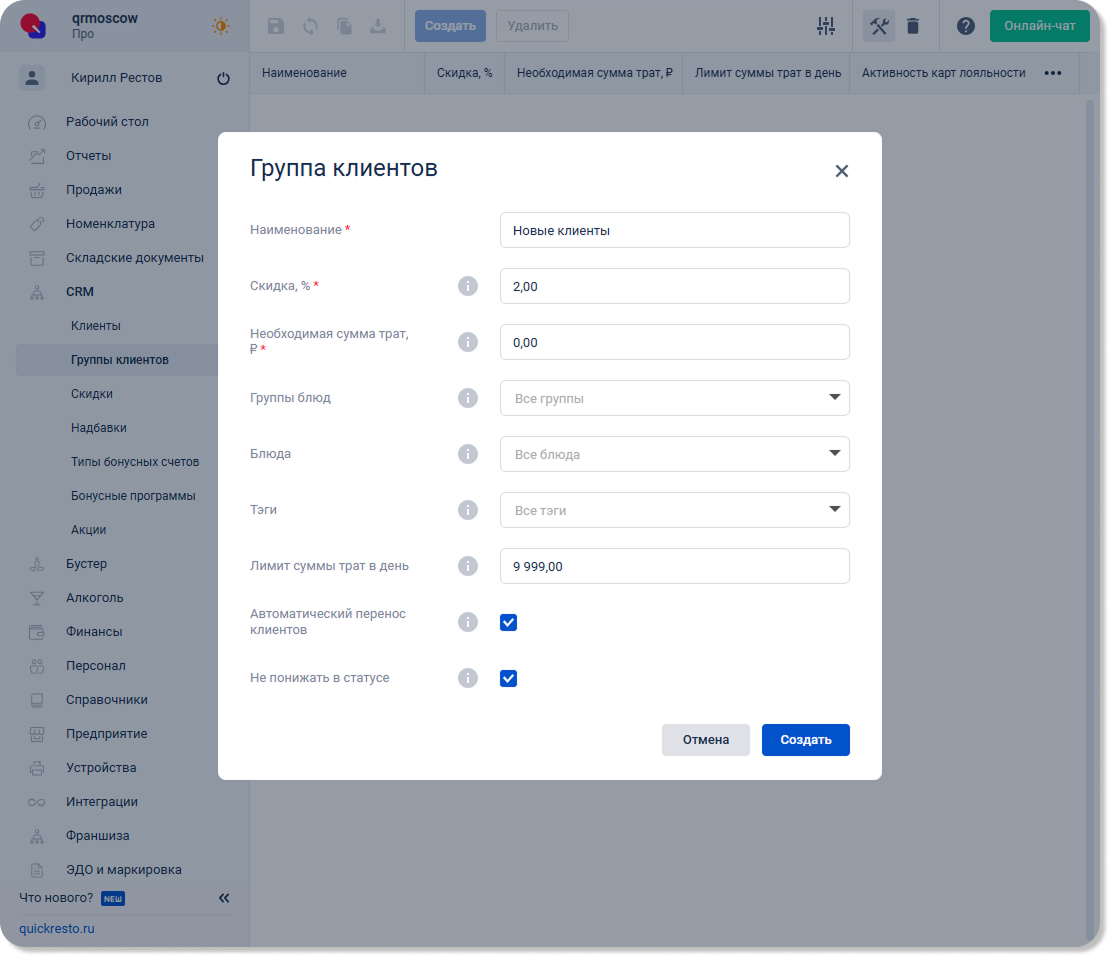
Task: Click the Наименование input field
Action: (674, 230)
